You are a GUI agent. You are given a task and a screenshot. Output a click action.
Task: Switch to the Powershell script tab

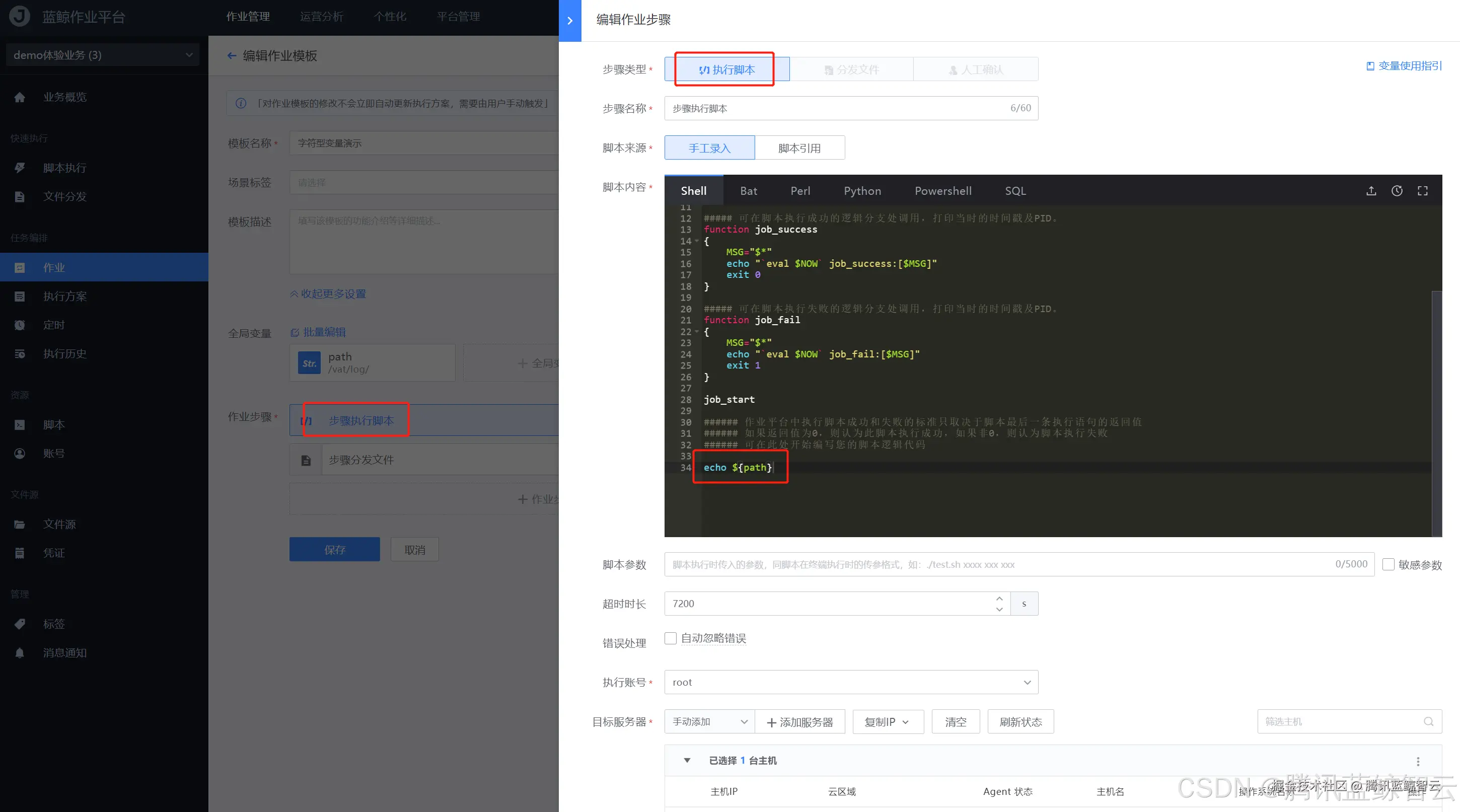click(943, 191)
